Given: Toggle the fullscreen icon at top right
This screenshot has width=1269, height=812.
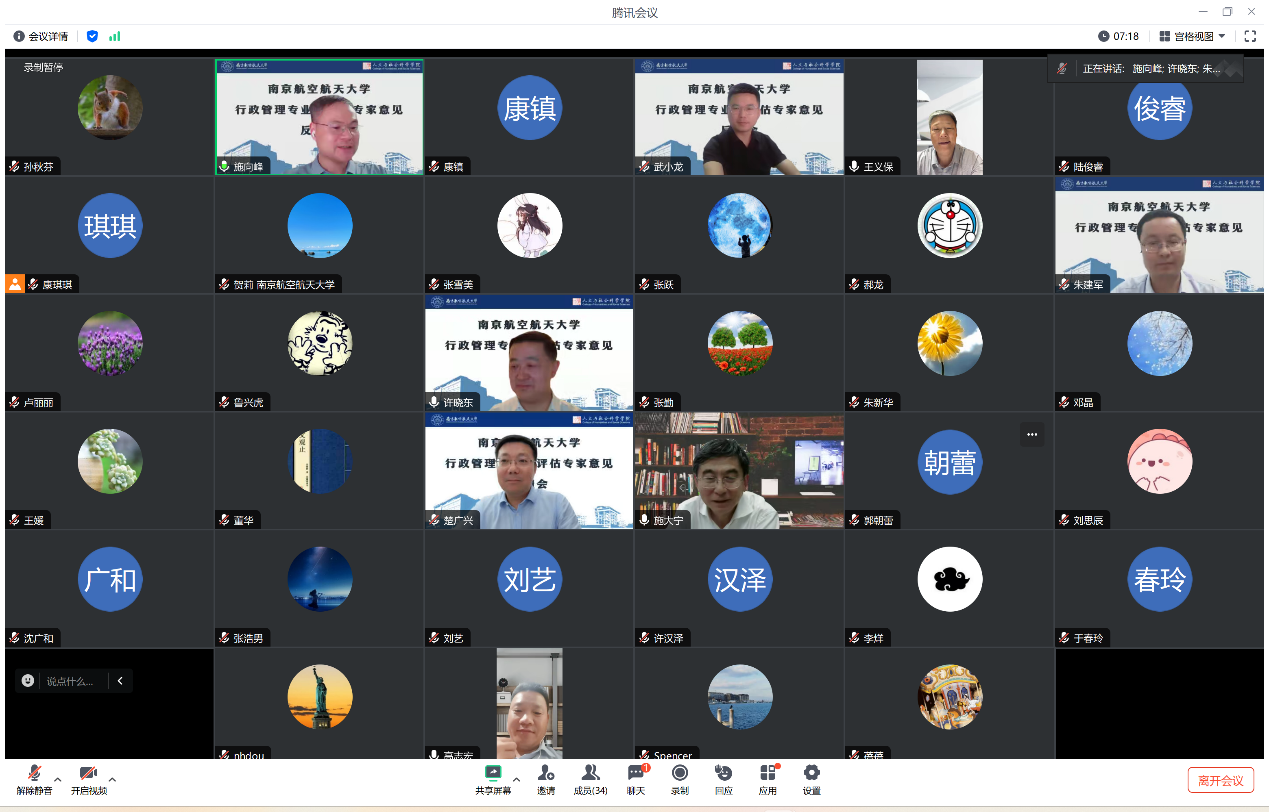Looking at the screenshot, I should 1250,36.
